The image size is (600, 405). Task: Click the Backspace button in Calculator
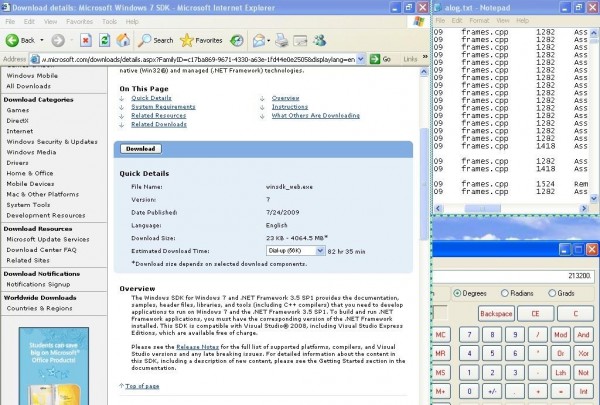click(x=496, y=314)
